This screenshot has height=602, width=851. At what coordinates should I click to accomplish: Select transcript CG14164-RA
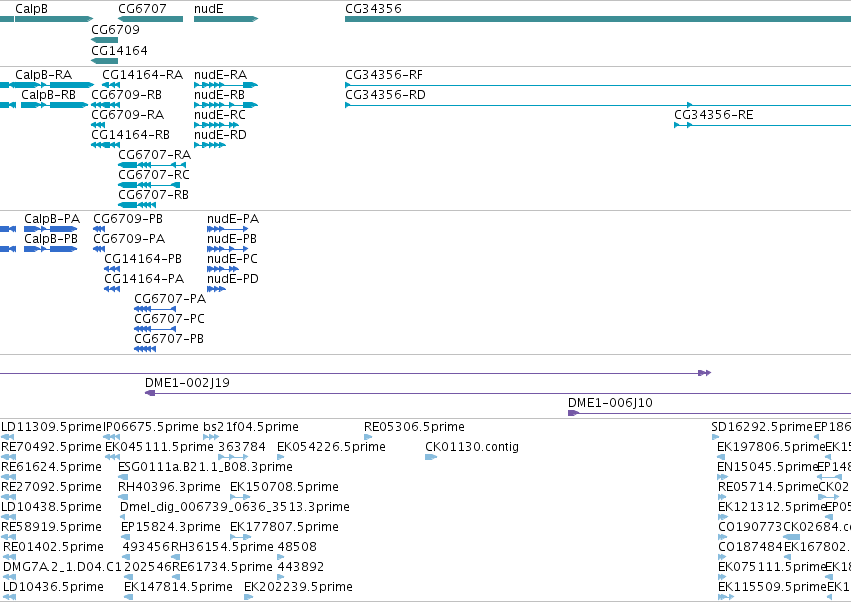(111, 85)
